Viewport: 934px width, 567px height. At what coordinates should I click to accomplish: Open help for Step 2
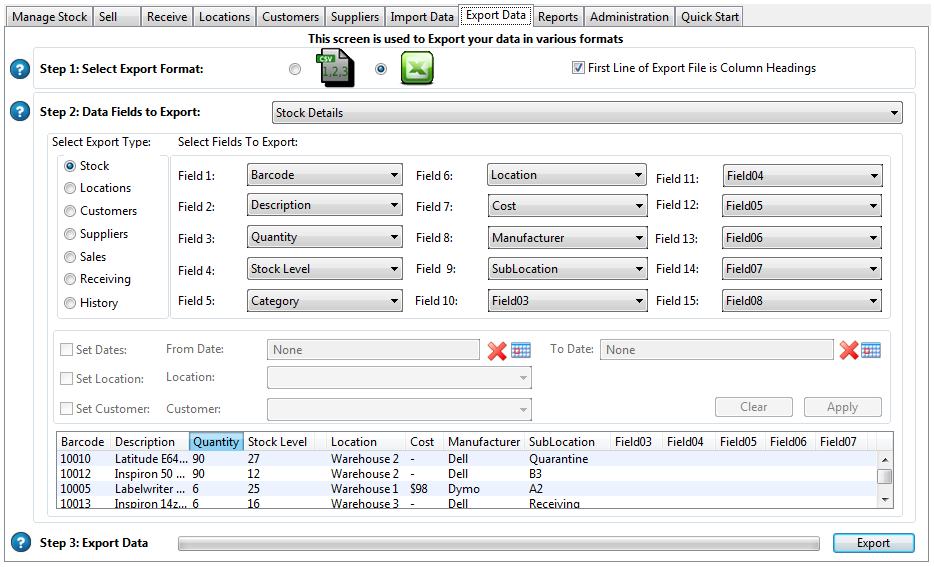[x=19, y=111]
